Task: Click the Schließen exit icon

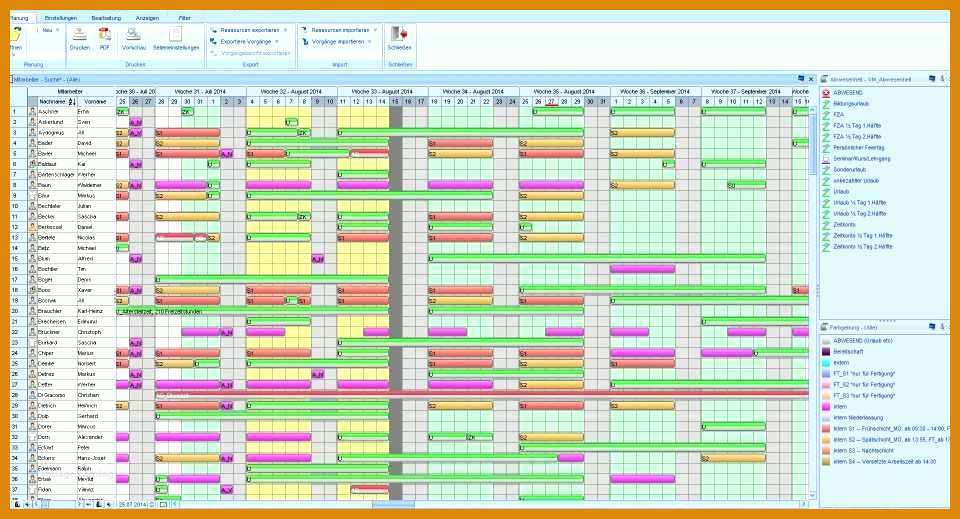Action: (399, 34)
